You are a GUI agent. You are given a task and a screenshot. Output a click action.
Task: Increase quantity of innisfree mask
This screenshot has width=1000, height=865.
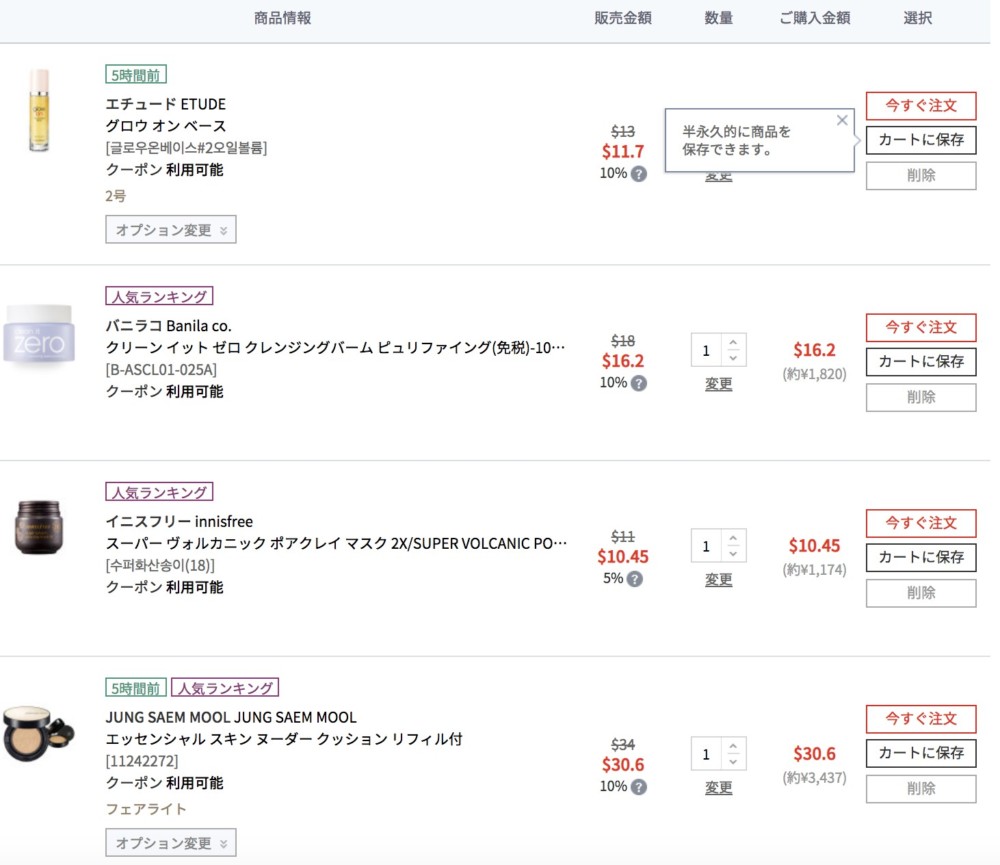(733, 538)
